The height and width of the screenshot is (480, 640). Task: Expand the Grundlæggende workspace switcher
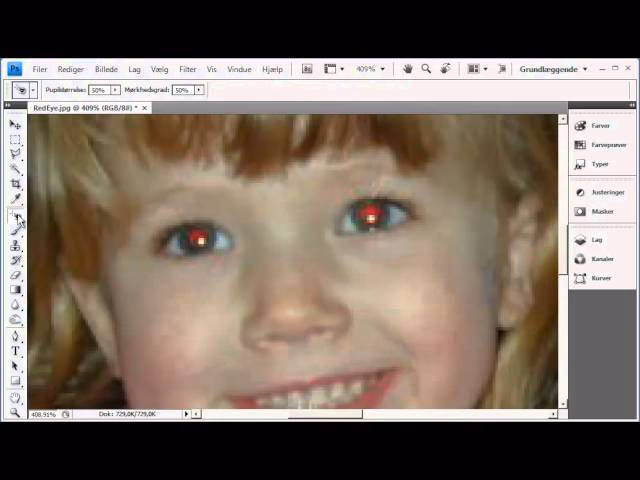click(x=553, y=69)
